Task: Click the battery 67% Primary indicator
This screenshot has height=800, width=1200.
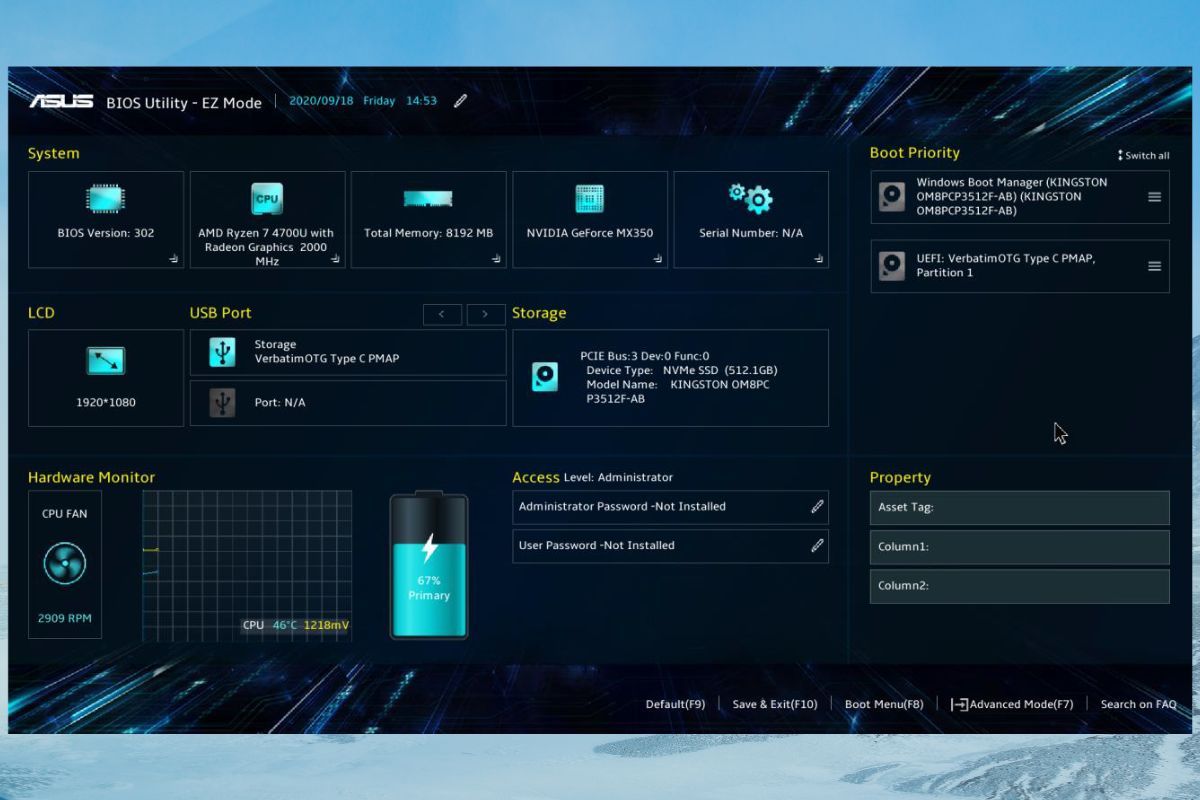Action: [429, 565]
